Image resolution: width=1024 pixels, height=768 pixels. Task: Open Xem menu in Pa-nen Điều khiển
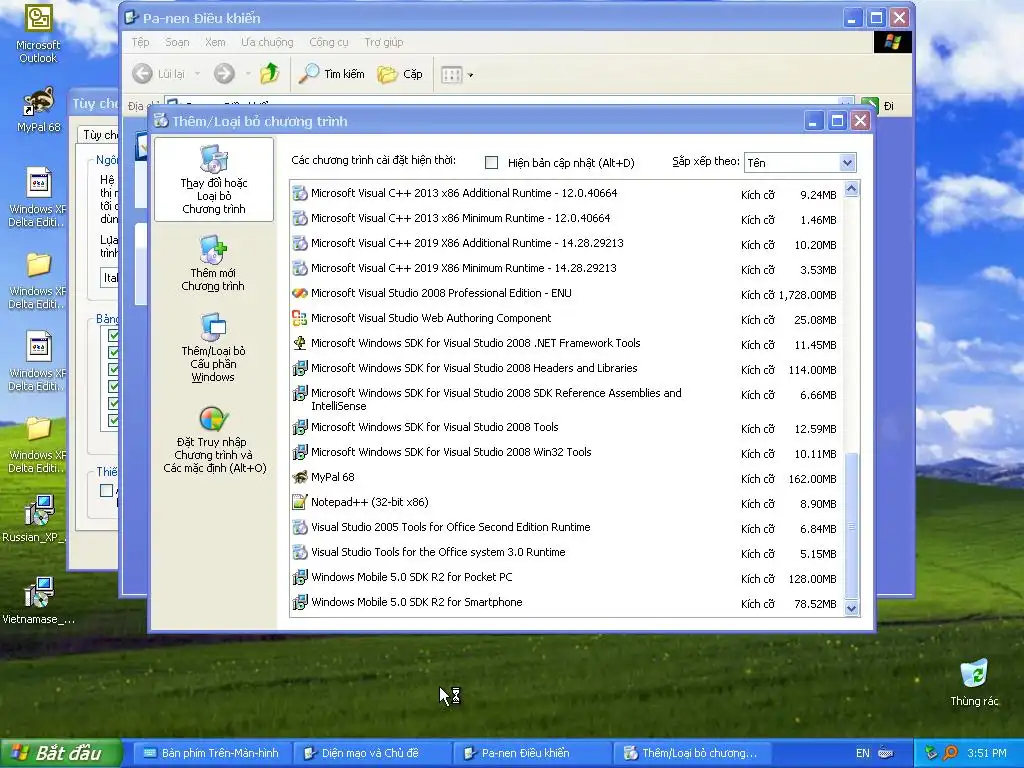[x=215, y=42]
